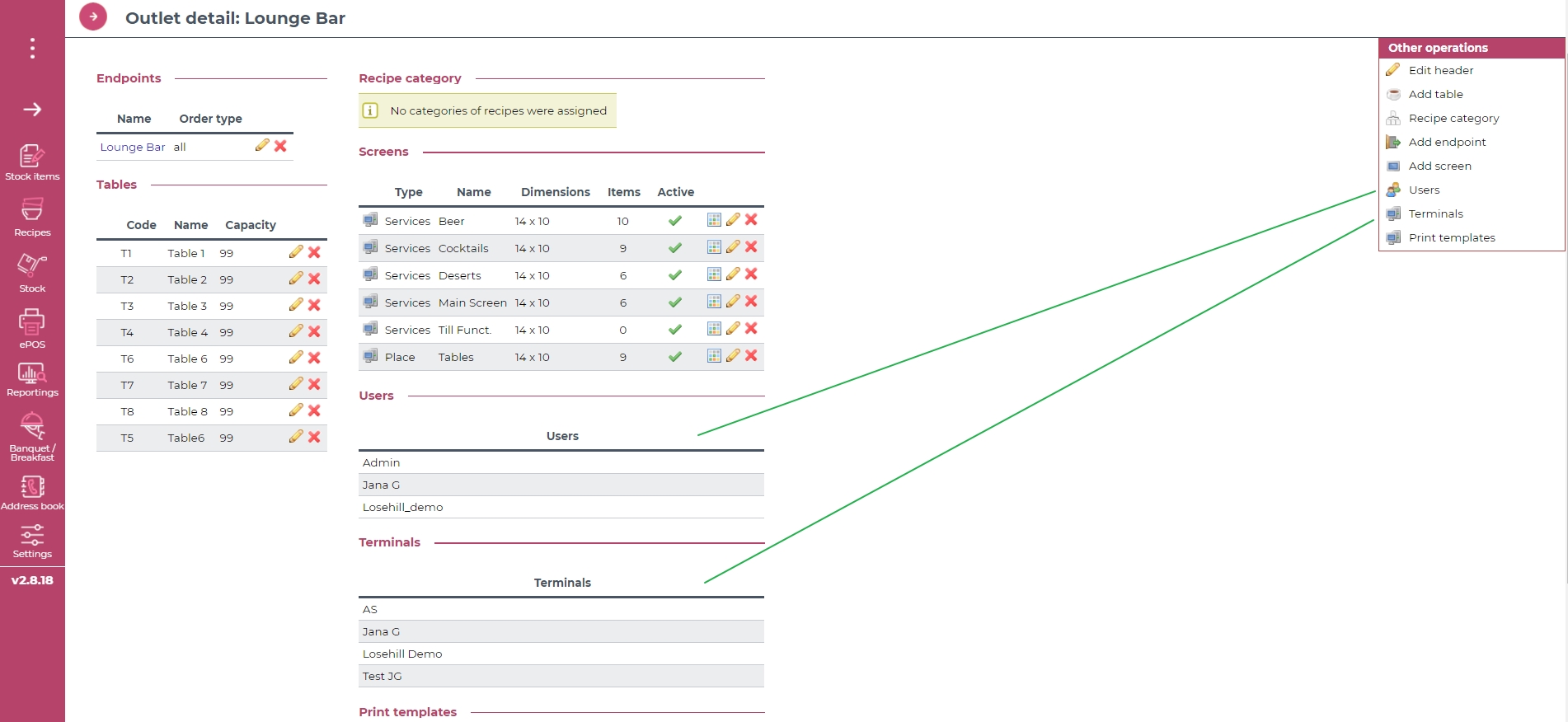Edit the Main Screen entry
The height and width of the screenshot is (722, 1568).
733,301
